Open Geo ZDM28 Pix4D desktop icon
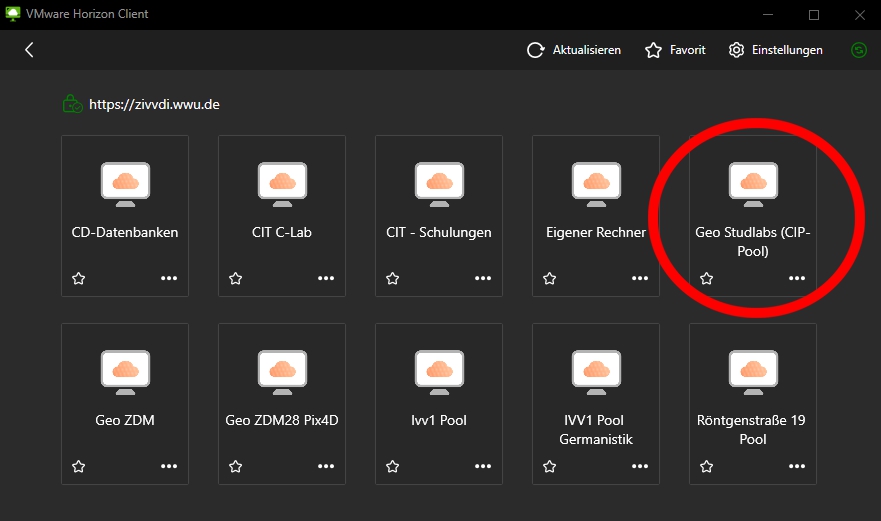881x521 pixels. [282, 372]
